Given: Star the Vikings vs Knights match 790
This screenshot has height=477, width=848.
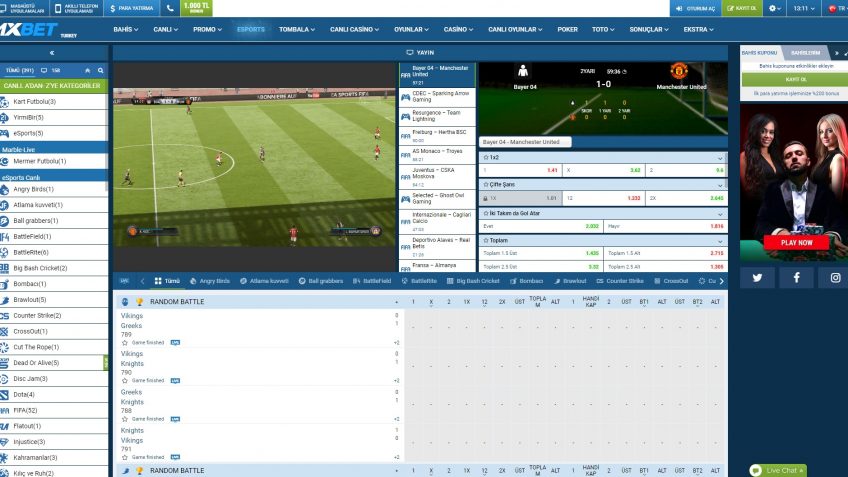Looking at the screenshot, I should (125, 381).
